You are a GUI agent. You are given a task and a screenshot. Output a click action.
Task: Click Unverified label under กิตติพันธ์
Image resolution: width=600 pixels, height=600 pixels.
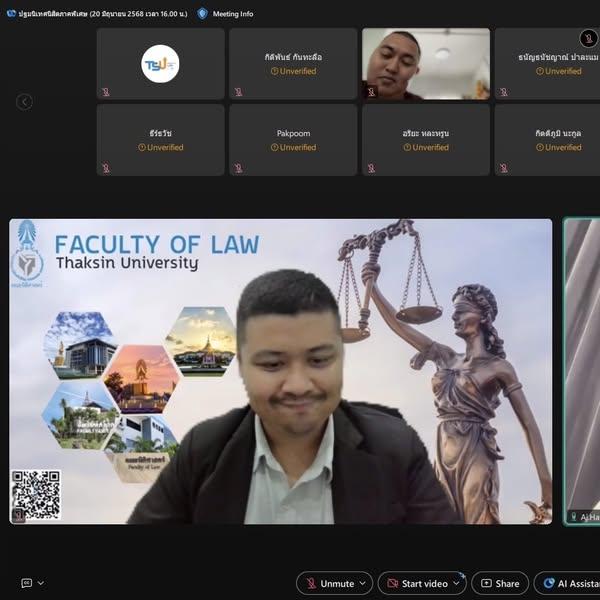[293, 71]
